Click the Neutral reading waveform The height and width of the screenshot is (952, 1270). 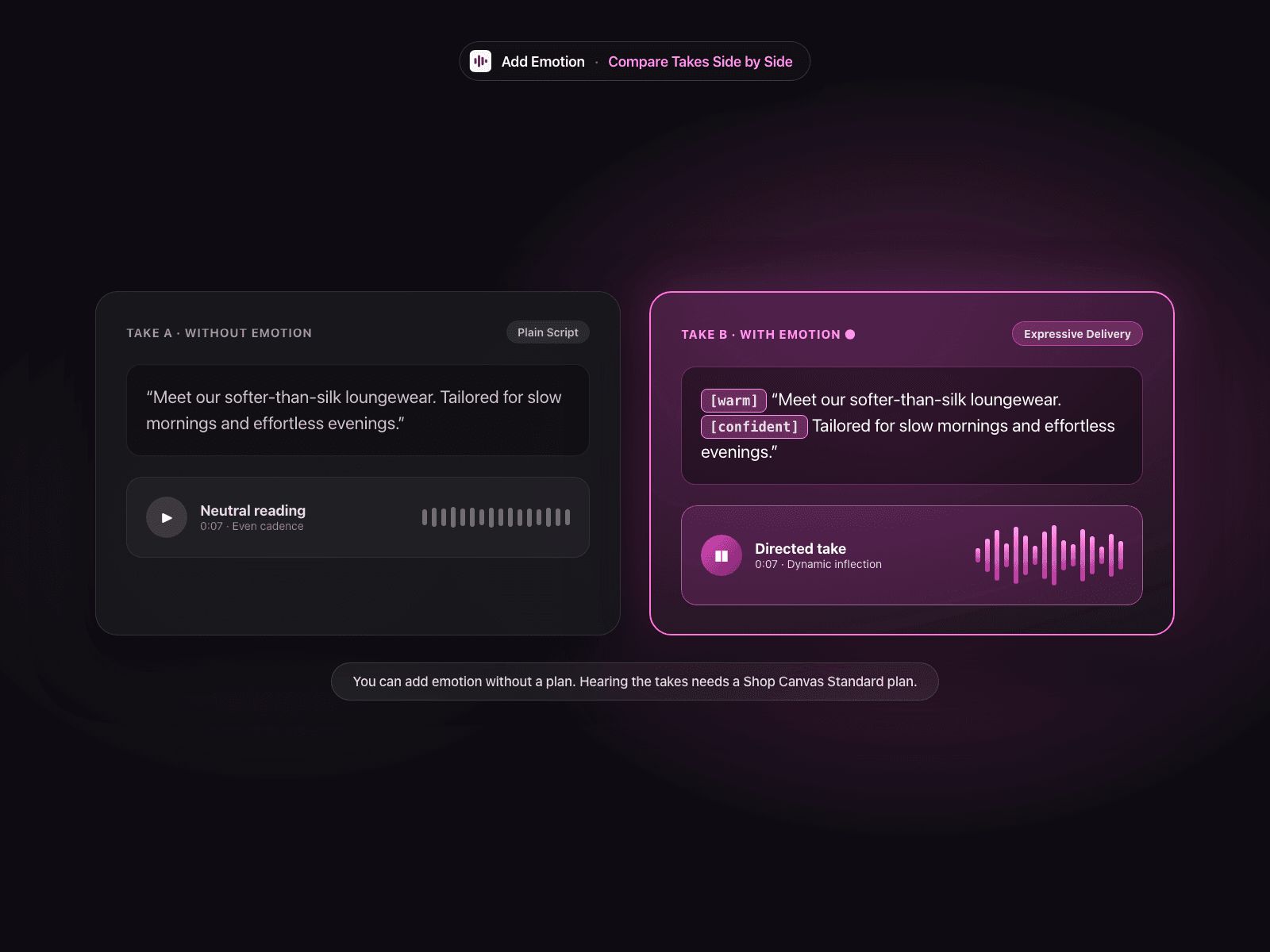[496, 517]
